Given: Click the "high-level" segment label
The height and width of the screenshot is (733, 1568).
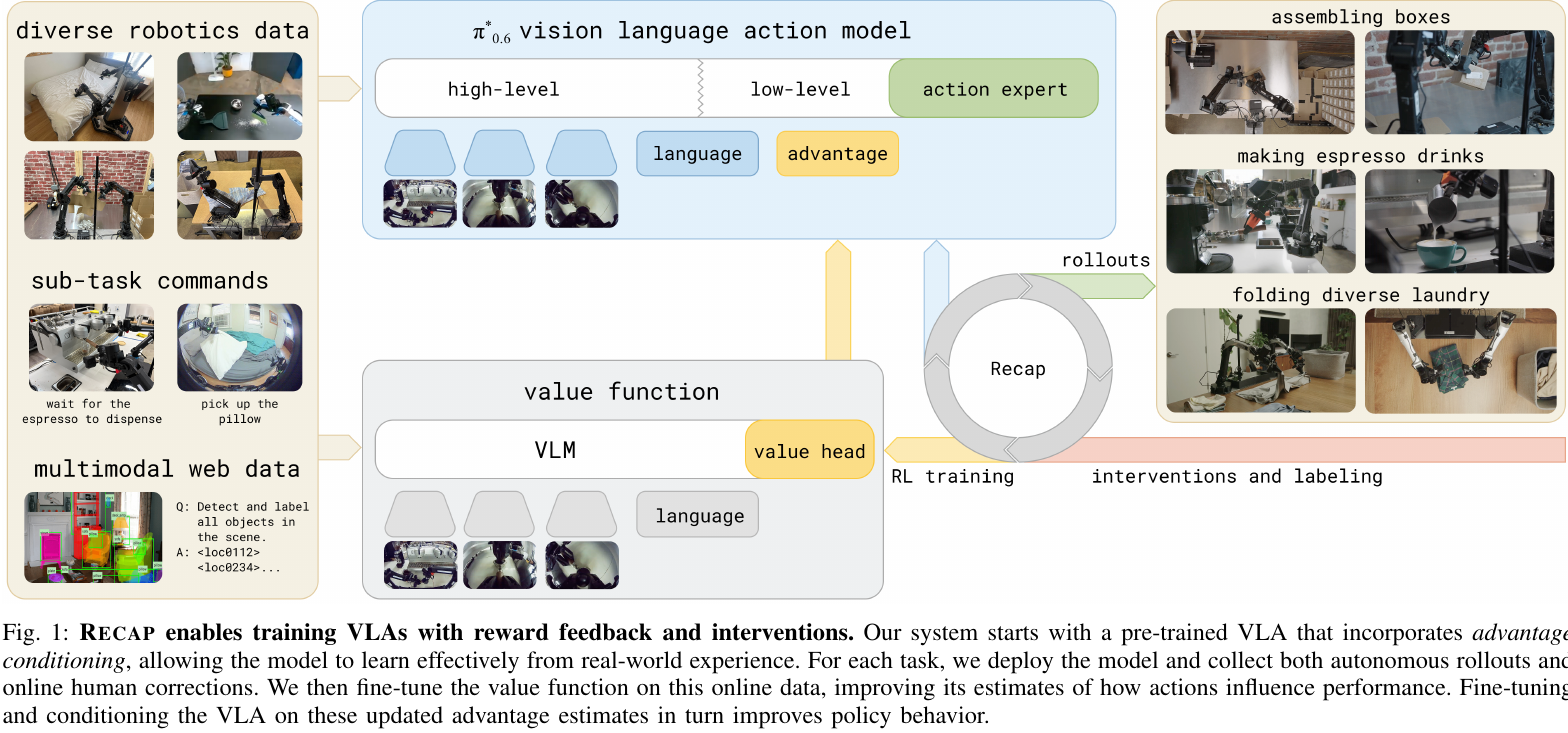Looking at the screenshot, I should (503, 89).
